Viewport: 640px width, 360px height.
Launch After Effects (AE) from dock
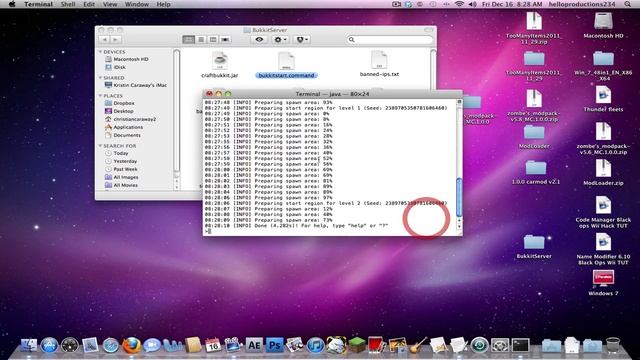click(x=254, y=345)
